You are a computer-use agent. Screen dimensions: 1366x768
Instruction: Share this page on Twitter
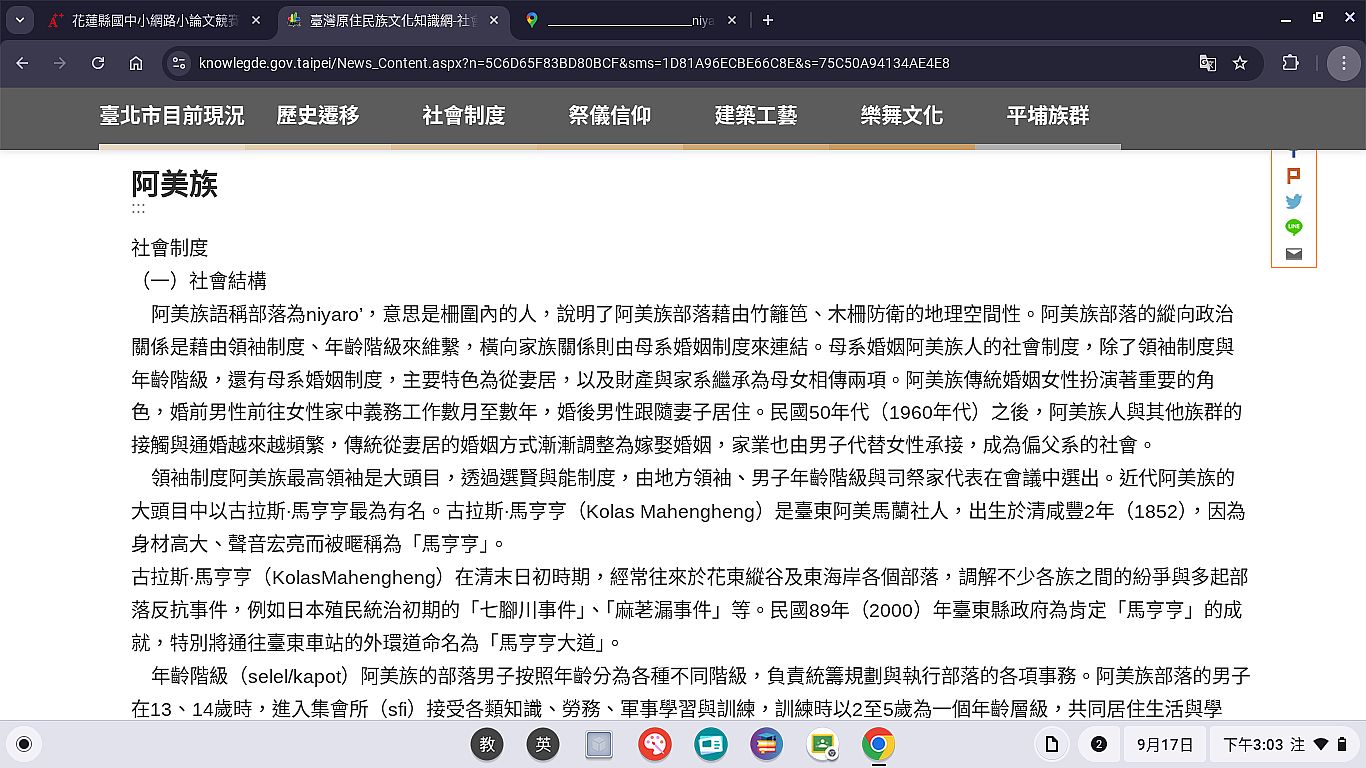1293,201
